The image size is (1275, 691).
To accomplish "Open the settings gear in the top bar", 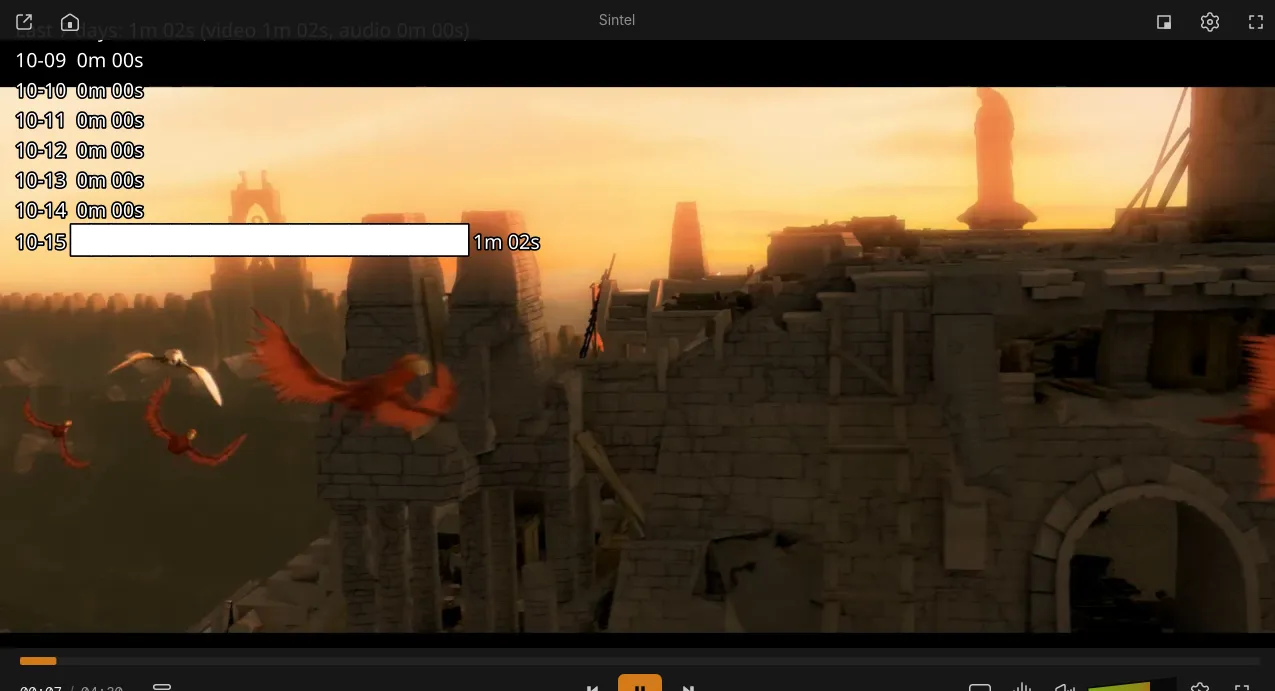I will [1210, 22].
